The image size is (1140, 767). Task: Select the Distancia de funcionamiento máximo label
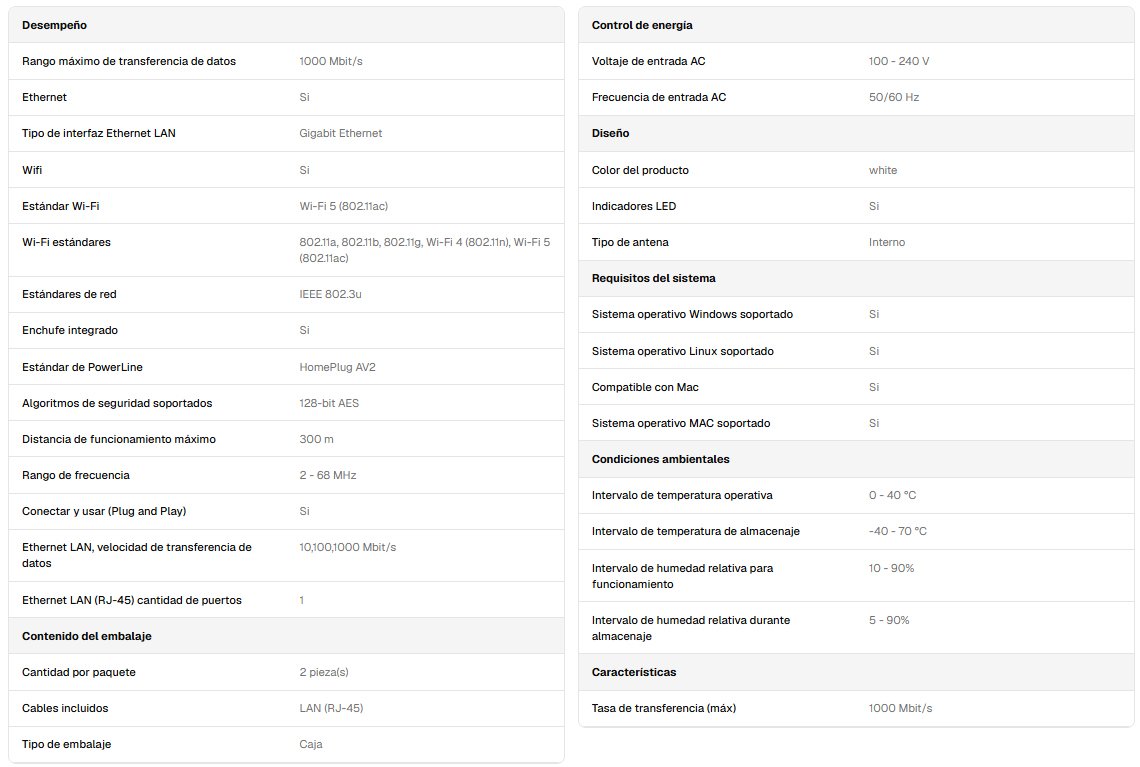tap(119, 440)
